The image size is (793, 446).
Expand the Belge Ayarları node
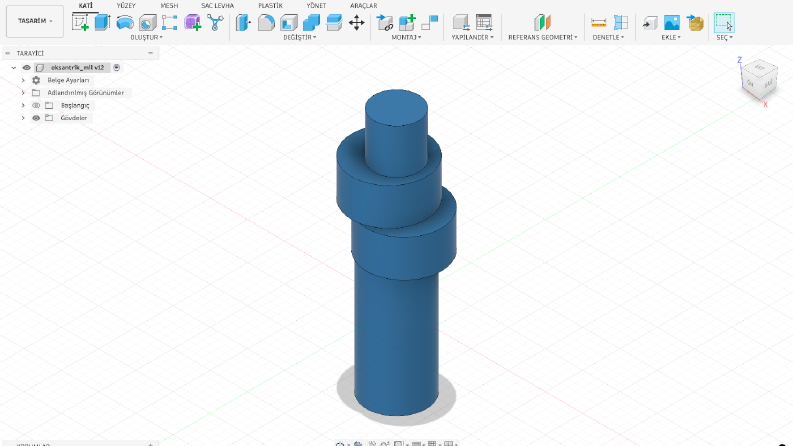pyautogui.click(x=23, y=80)
